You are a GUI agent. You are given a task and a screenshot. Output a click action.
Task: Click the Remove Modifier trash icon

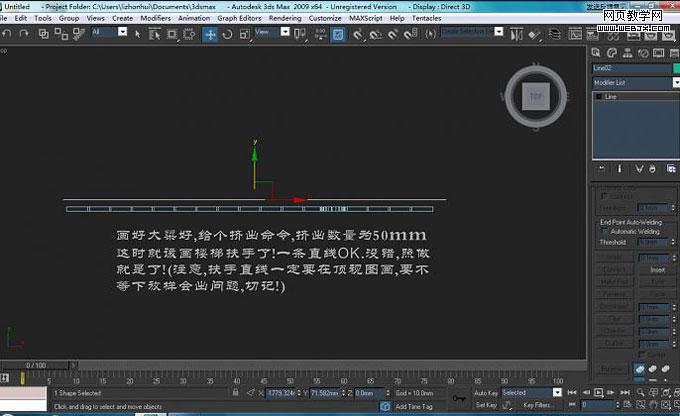coord(653,169)
